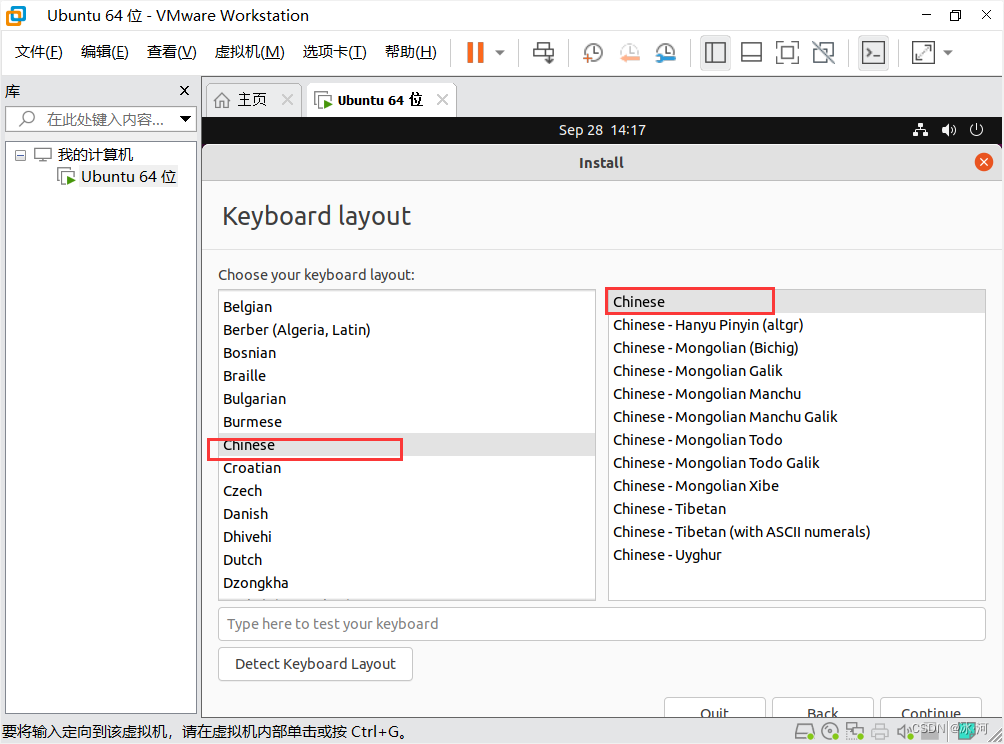Image resolution: width=1004 pixels, height=744 pixels.
Task: Select Braille keyboard layout
Action: click(x=407, y=376)
